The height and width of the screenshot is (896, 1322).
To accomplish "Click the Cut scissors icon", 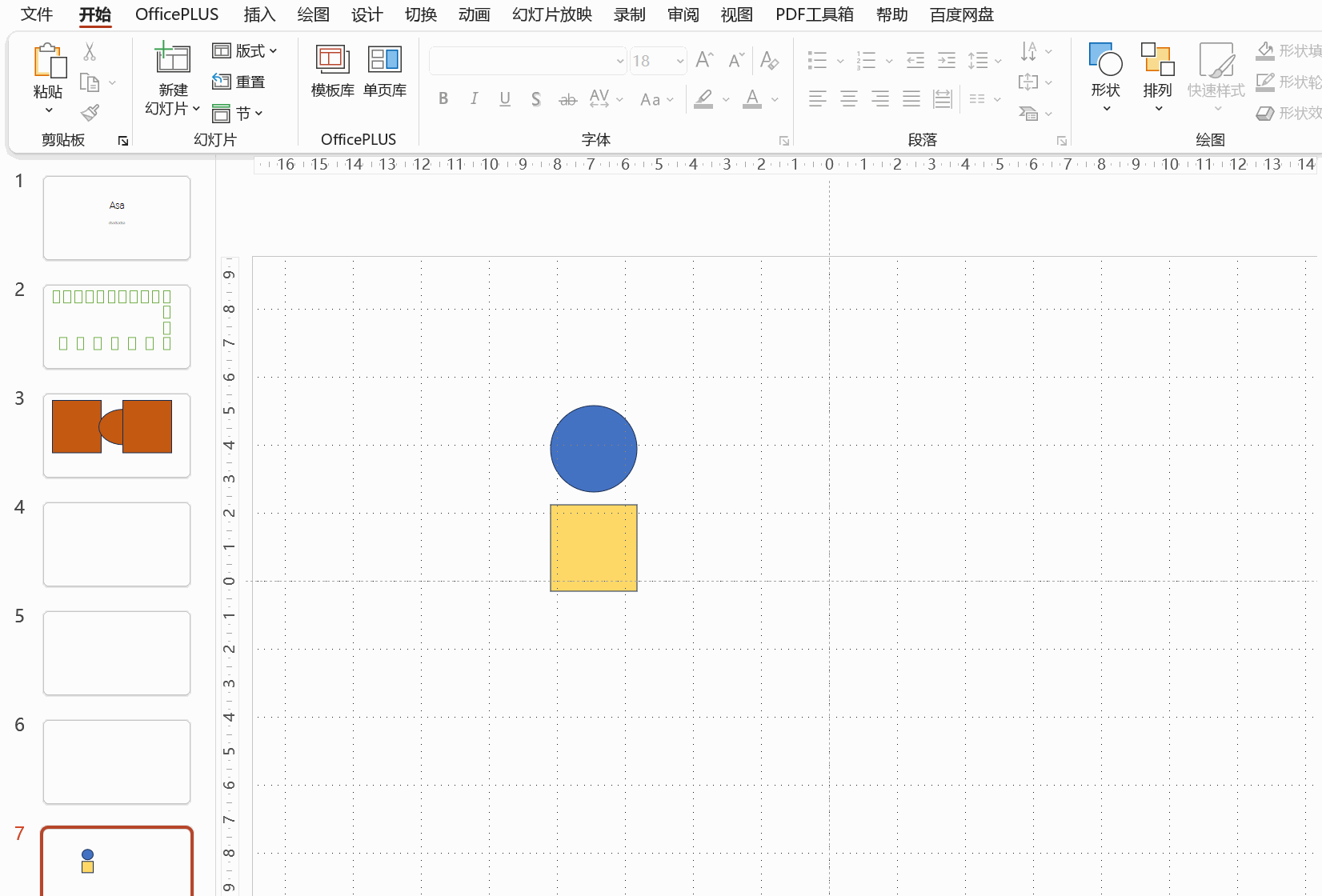I will click(90, 52).
